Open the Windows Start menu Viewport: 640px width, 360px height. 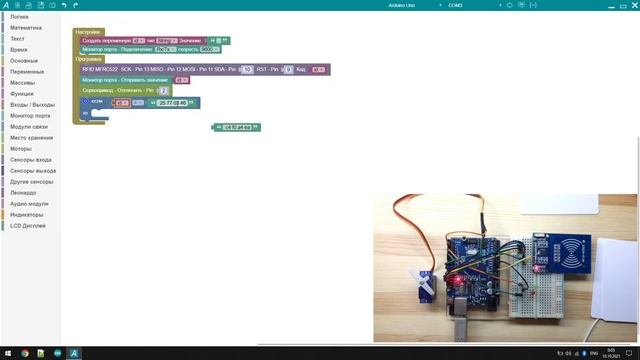pyautogui.click(x=8, y=353)
